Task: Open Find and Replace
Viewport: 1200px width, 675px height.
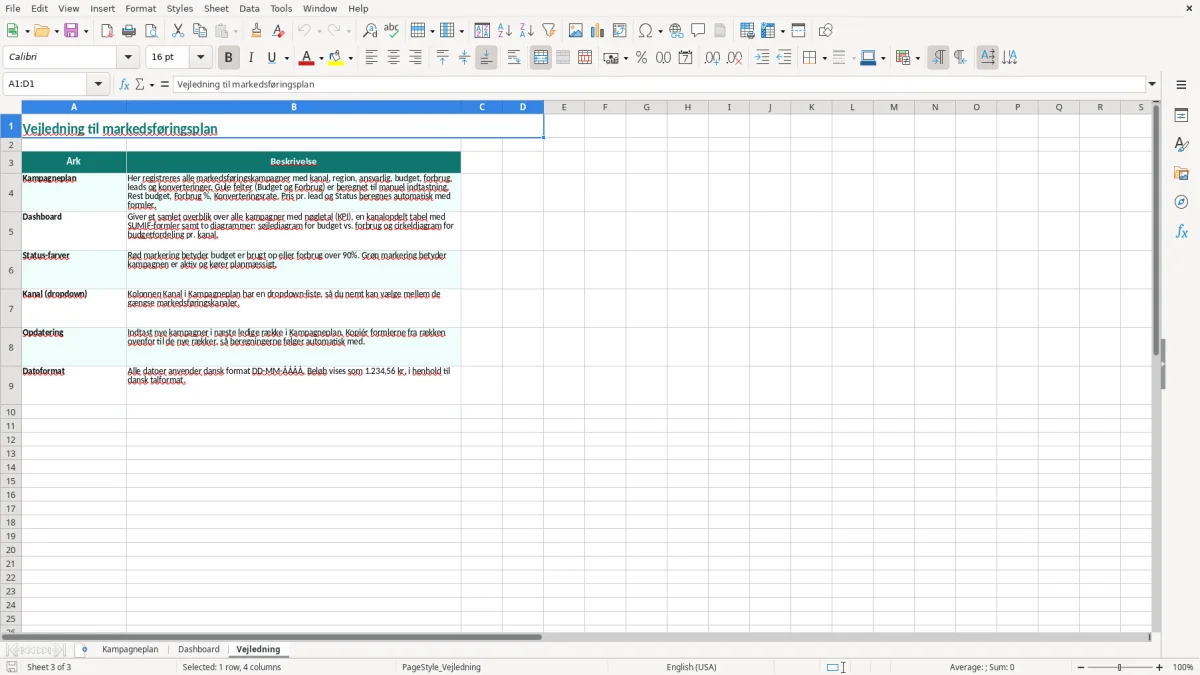Action: [x=370, y=31]
